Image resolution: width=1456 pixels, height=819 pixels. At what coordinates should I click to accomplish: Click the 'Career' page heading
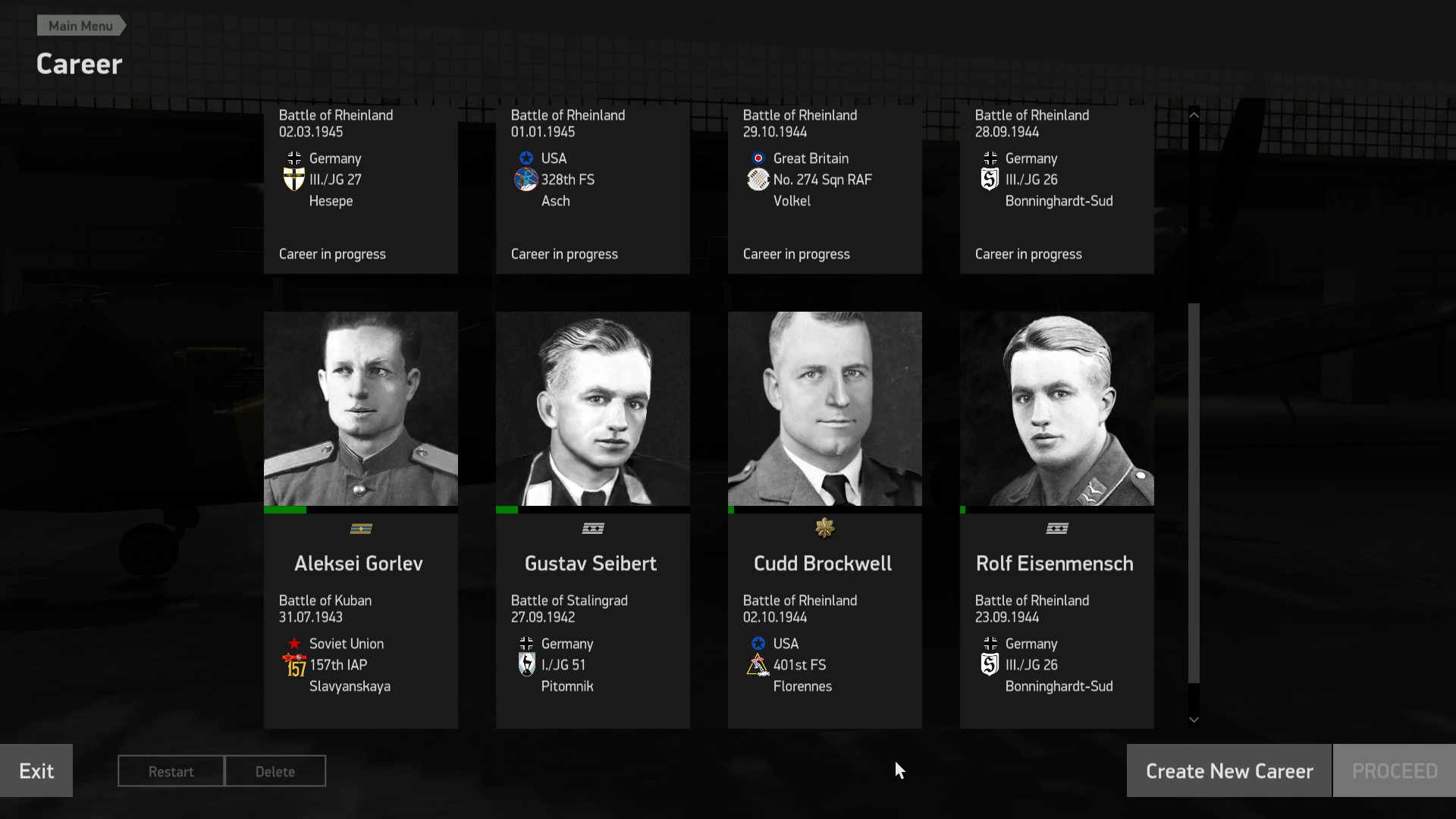(80, 64)
